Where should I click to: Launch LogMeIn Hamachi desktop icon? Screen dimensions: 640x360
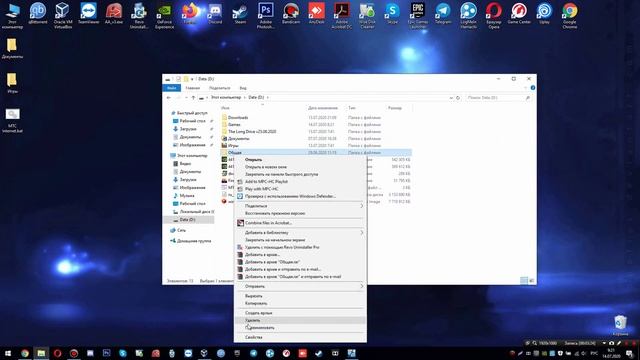click(468, 16)
